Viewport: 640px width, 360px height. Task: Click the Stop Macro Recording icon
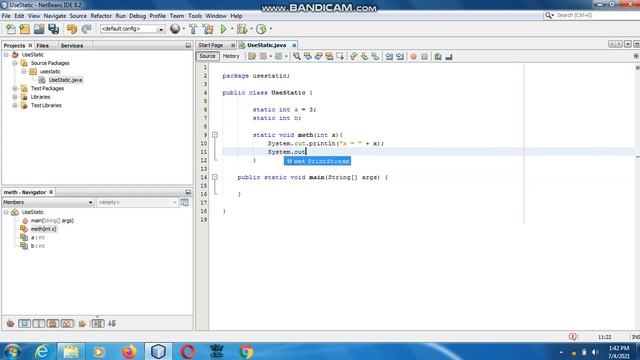(x=424, y=56)
